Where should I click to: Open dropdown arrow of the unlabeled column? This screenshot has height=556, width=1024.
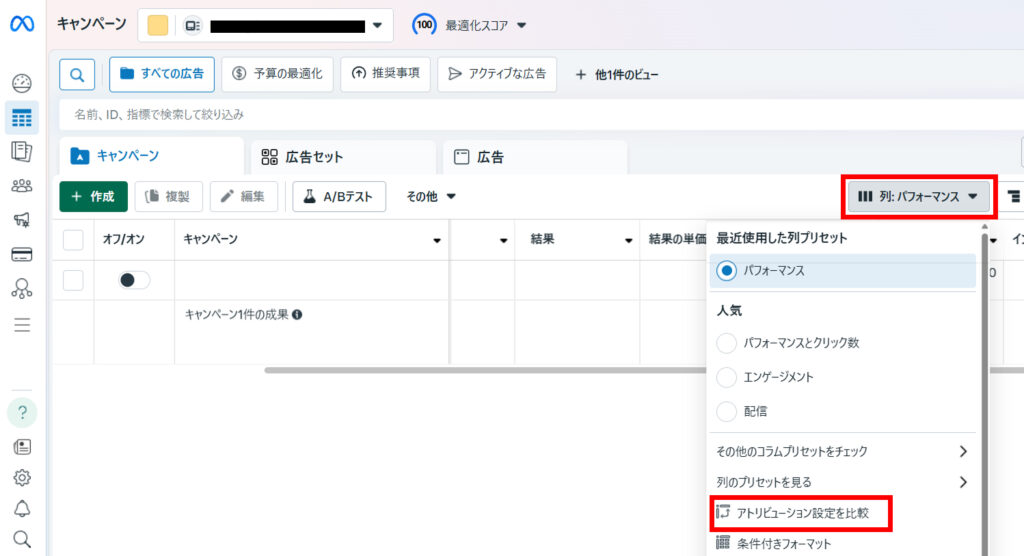tap(504, 240)
